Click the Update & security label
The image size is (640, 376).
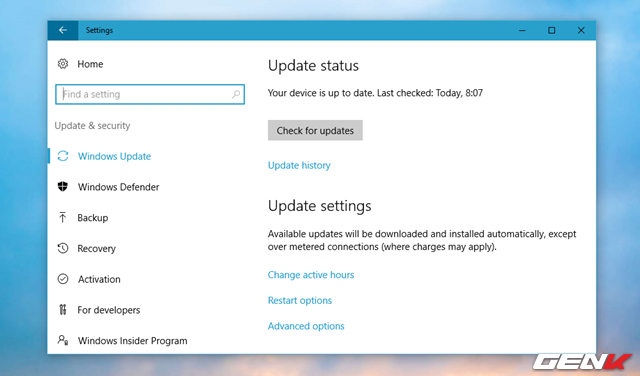click(x=92, y=126)
